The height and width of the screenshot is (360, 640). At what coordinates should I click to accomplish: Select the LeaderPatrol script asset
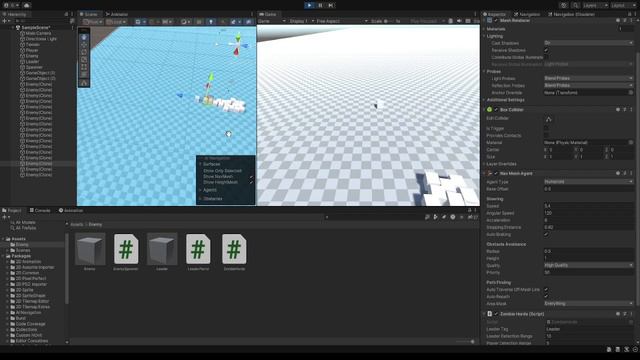[x=198, y=252]
